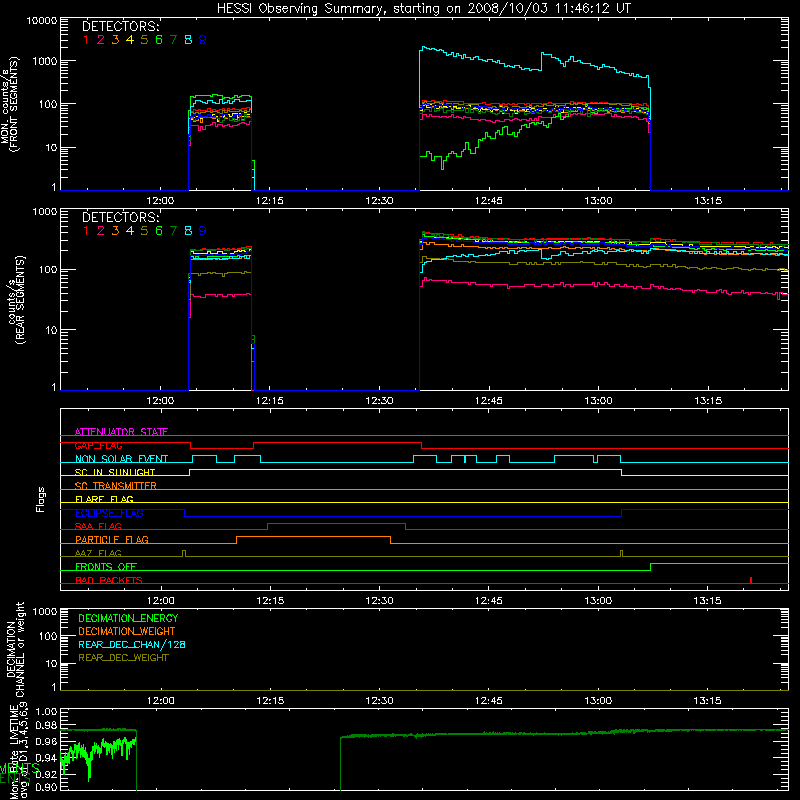800x800 pixels.
Task: Click detector 5 in the rear segments legend
Action: 144,231
